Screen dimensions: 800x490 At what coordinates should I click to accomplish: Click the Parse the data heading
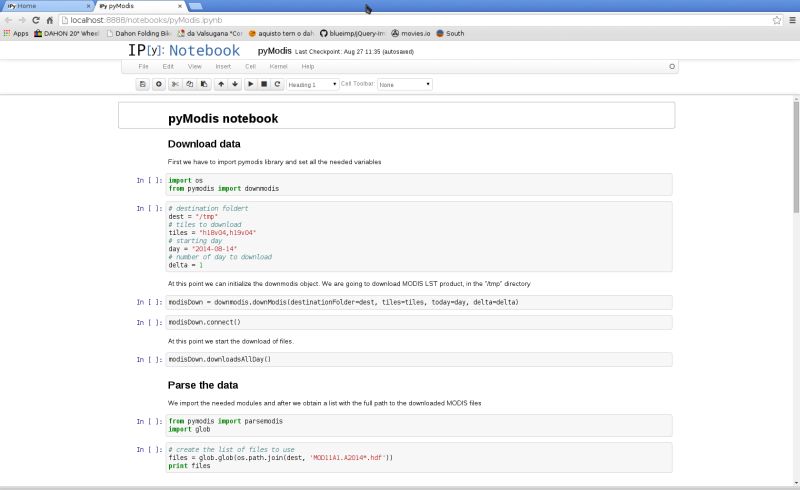coord(203,385)
